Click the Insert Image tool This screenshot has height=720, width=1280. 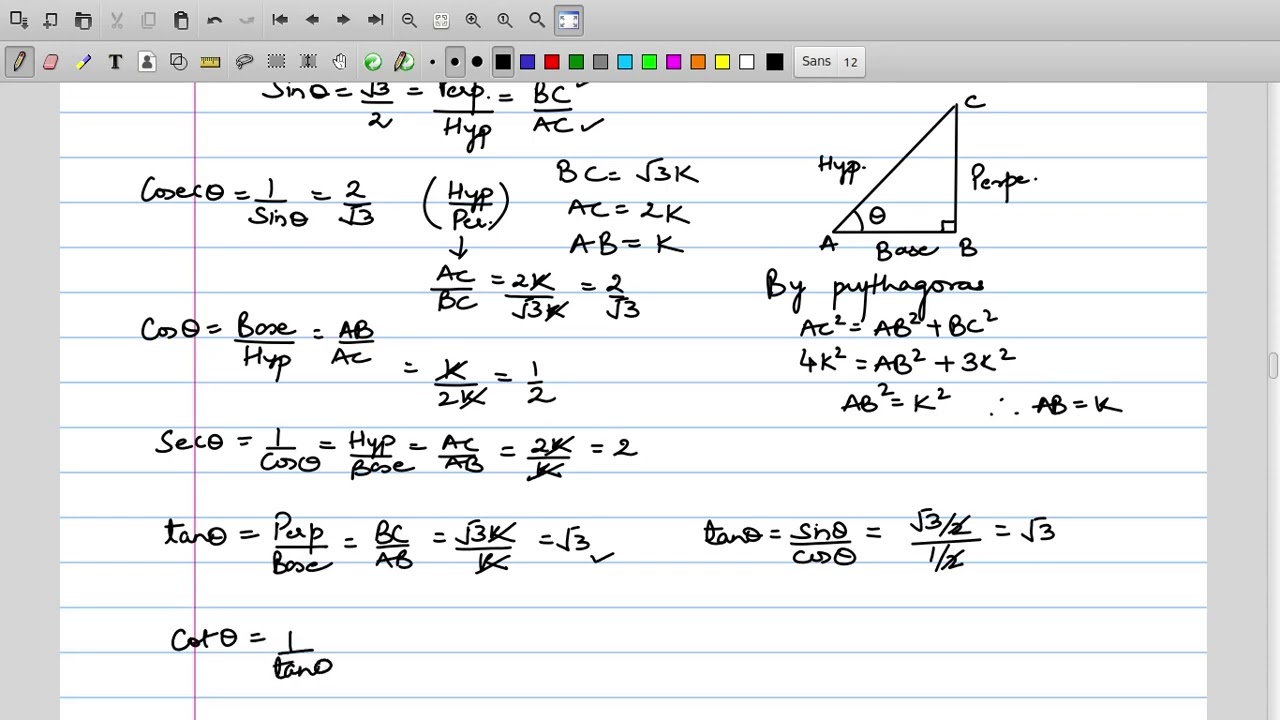pos(147,62)
